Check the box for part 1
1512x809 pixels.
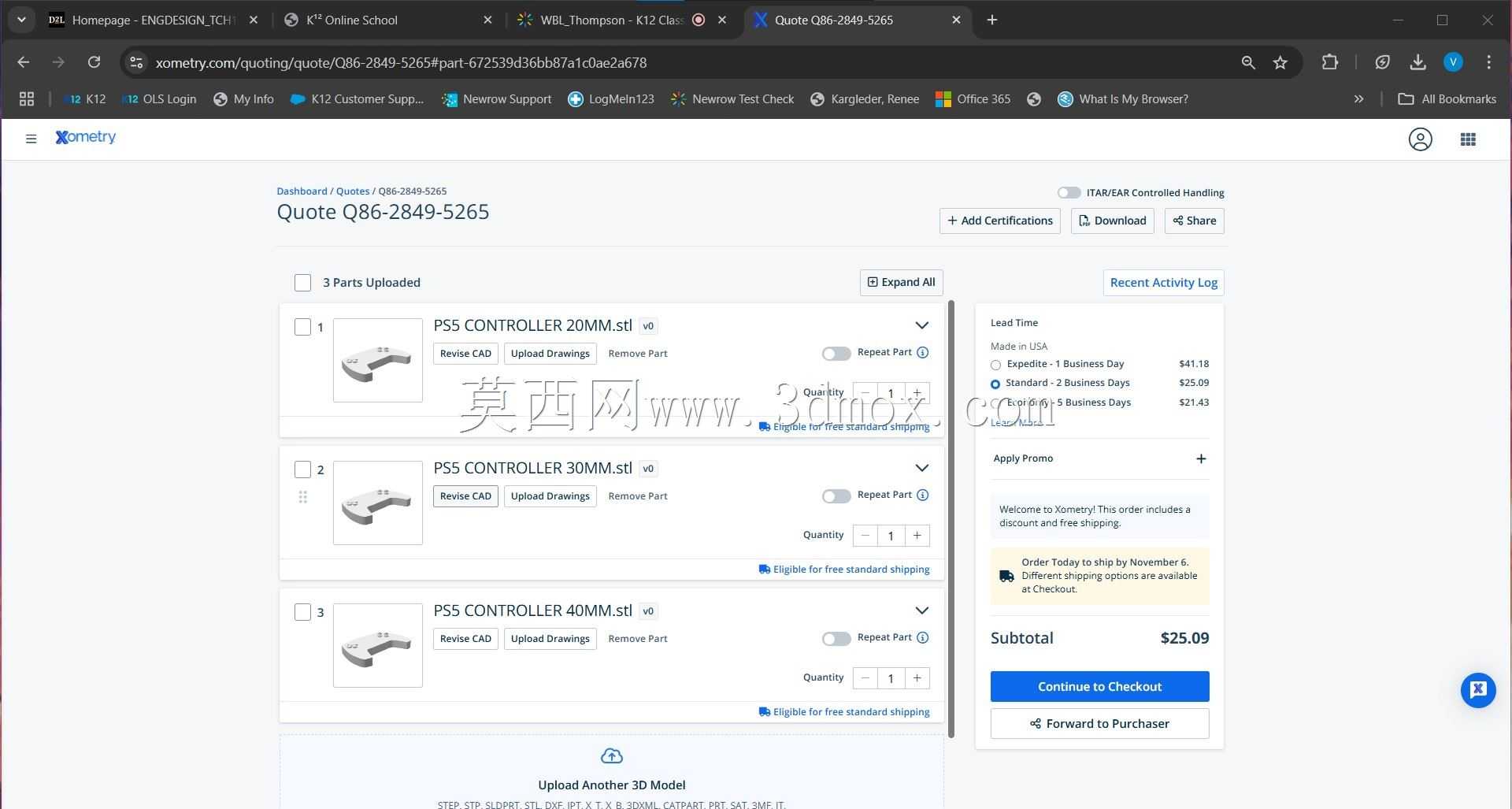pyautogui.click(x=303, y=327)
